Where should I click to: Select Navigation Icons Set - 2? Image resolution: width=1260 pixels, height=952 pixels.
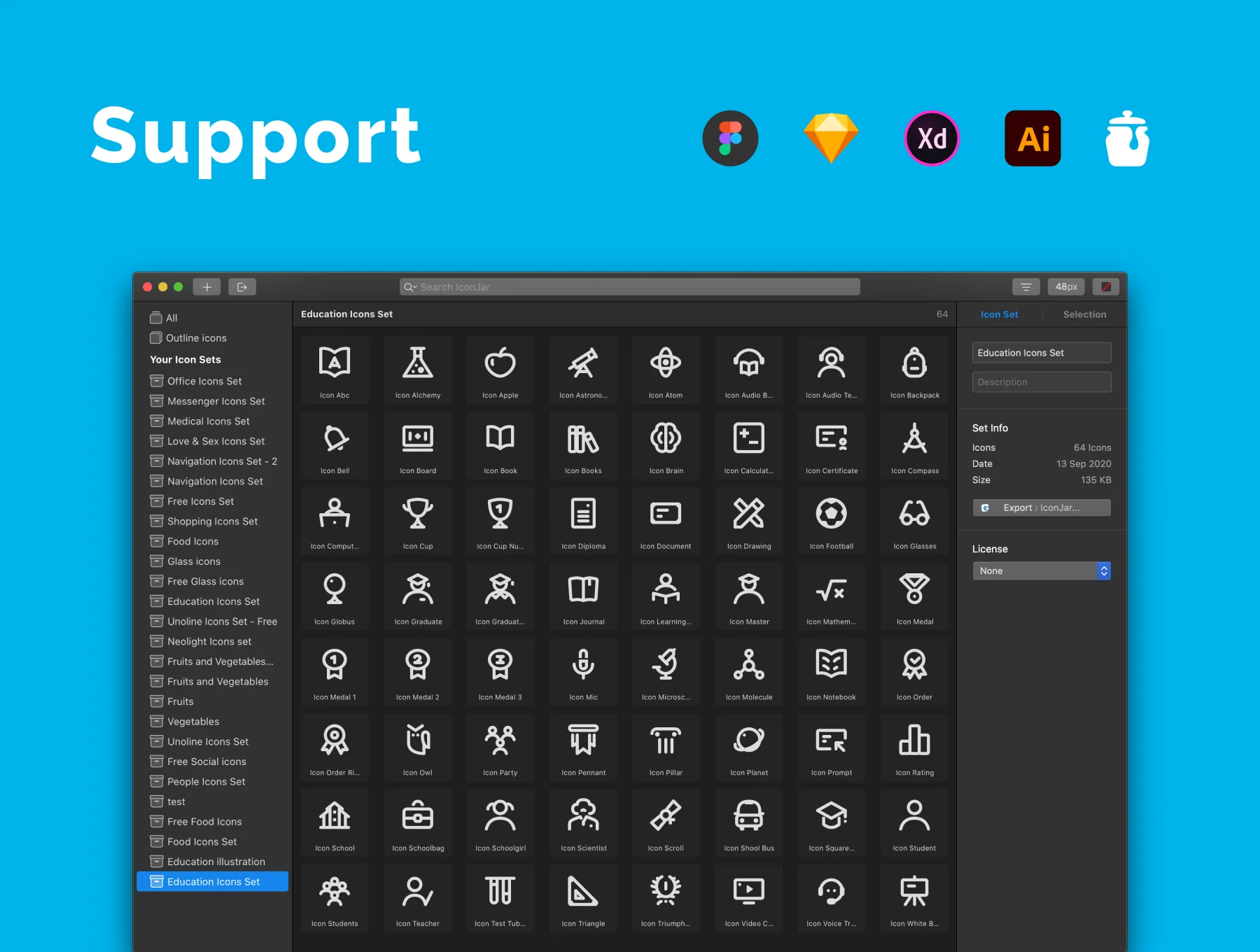pyautogui.click(x=213, y=461)
